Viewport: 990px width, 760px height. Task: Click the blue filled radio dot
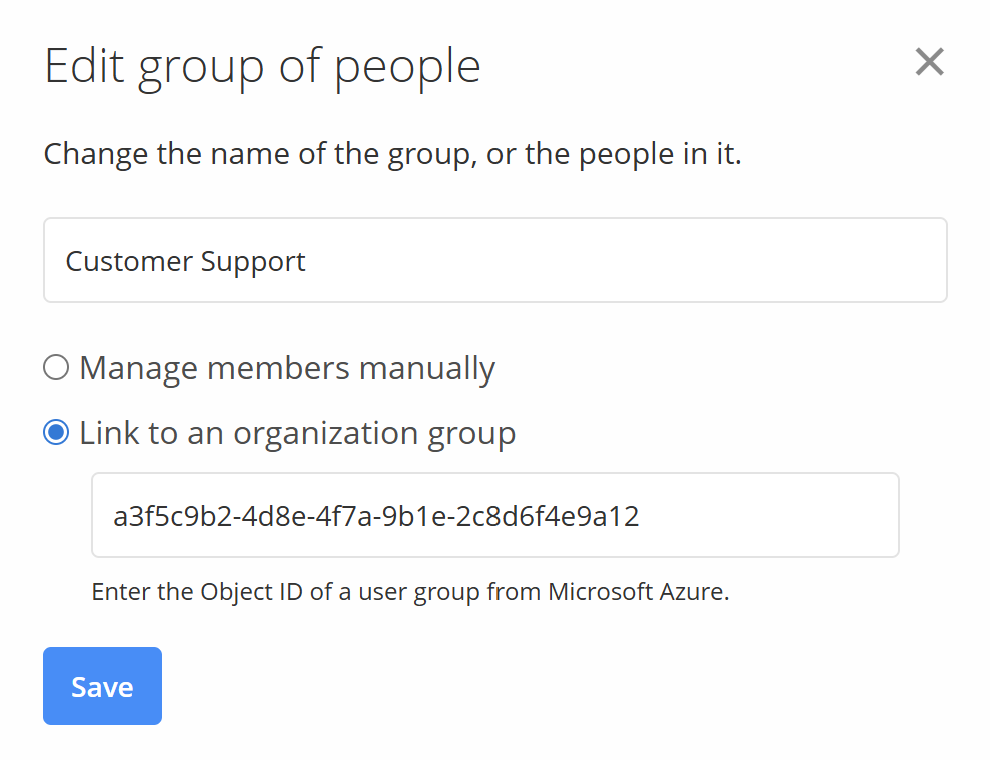tap(56, 432)
